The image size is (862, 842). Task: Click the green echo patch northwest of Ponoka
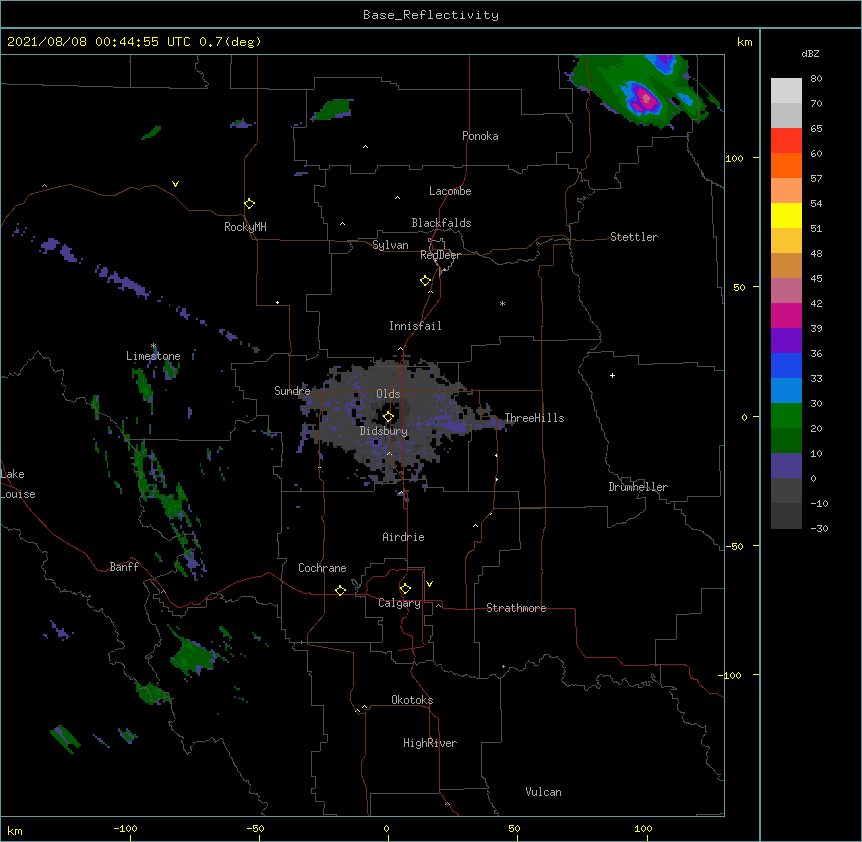(333, 109)
